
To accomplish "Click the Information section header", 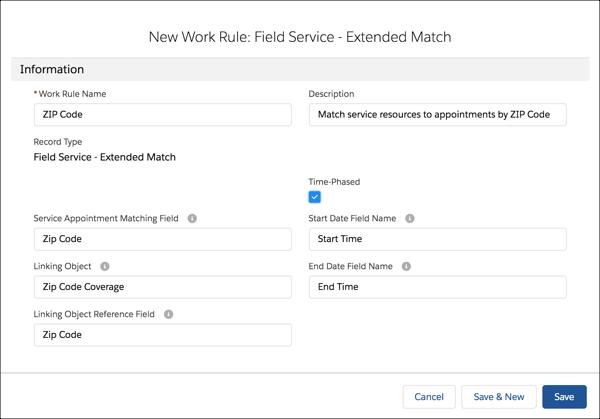I will coord(300,69).
